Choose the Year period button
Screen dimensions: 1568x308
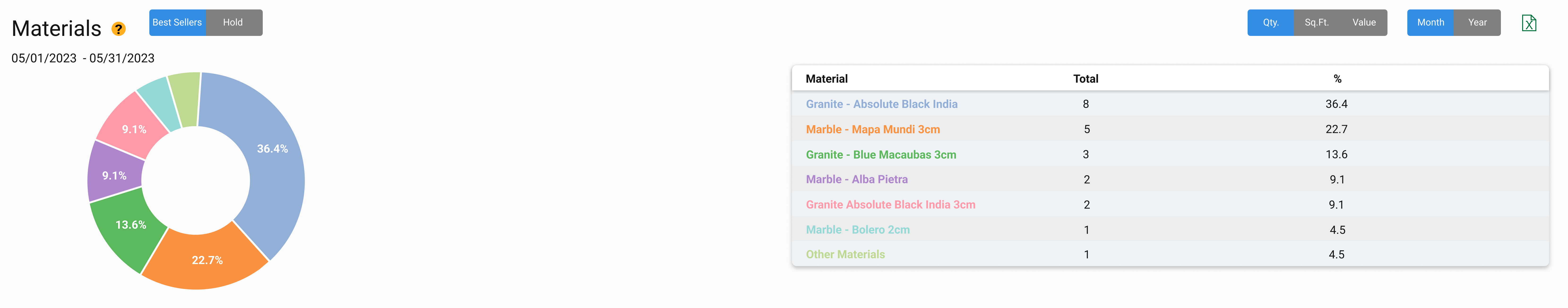tap(1477, 22)
